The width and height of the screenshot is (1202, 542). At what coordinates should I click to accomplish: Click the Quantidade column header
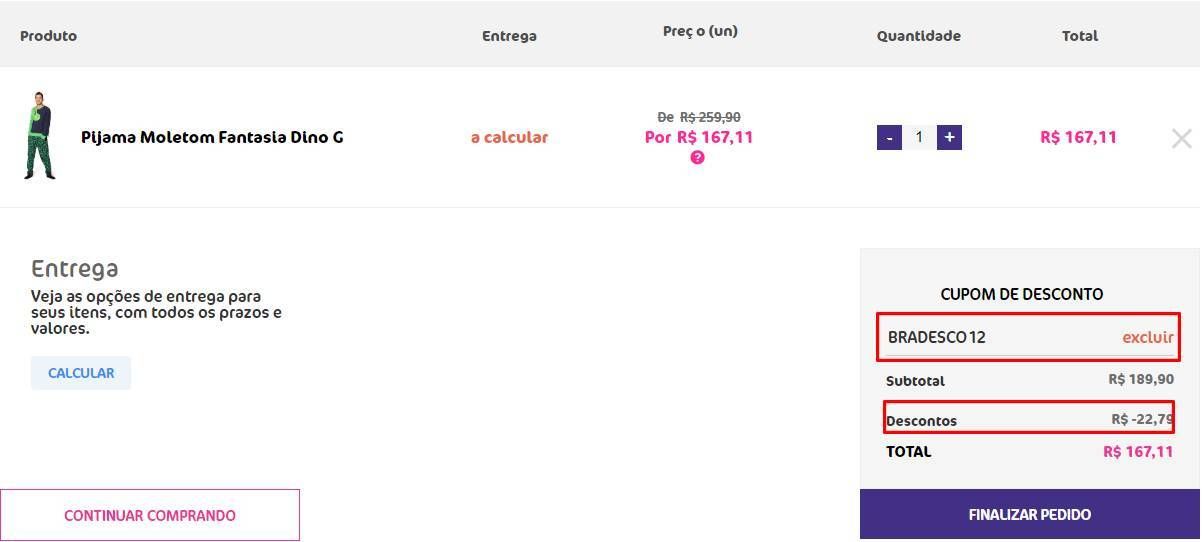click(919, 35)
